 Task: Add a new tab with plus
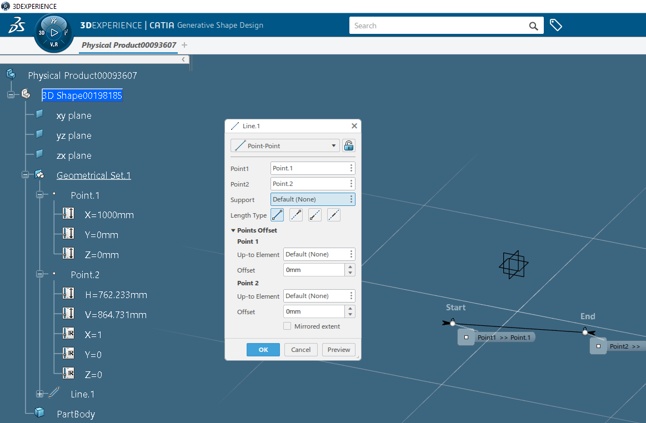coord(184,45)
